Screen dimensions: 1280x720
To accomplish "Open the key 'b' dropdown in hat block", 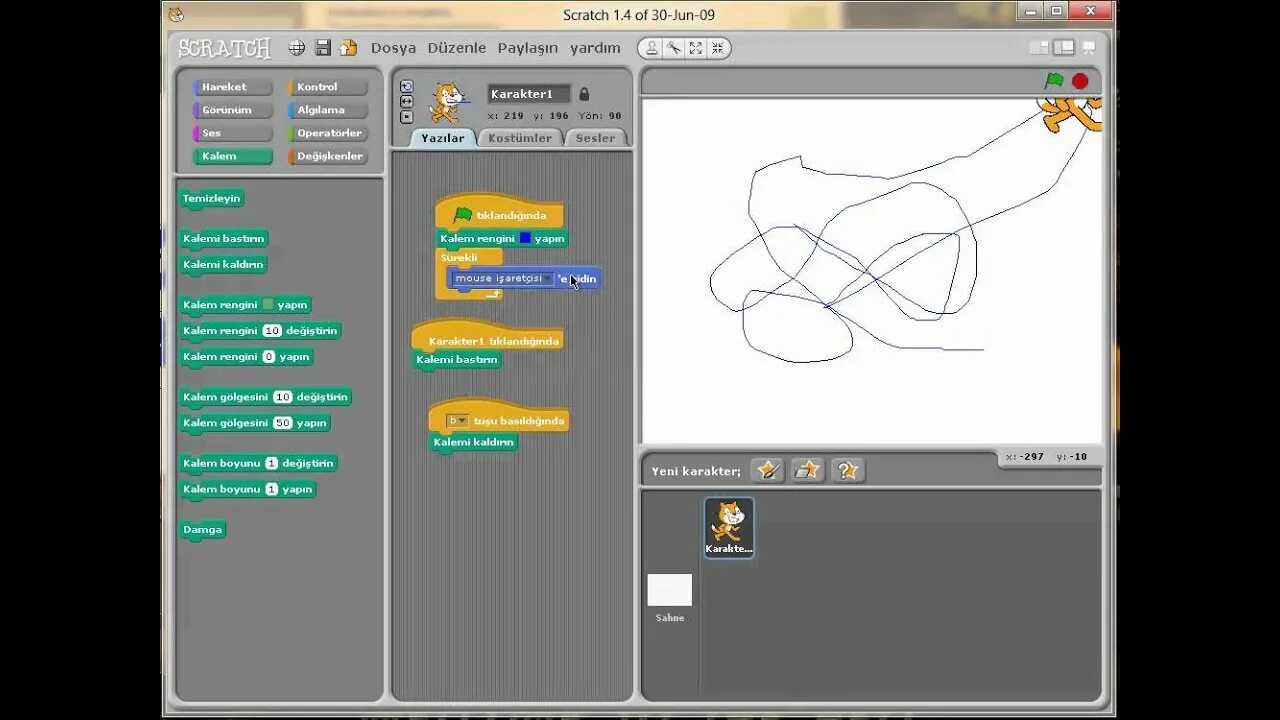I will click(457, 421).
